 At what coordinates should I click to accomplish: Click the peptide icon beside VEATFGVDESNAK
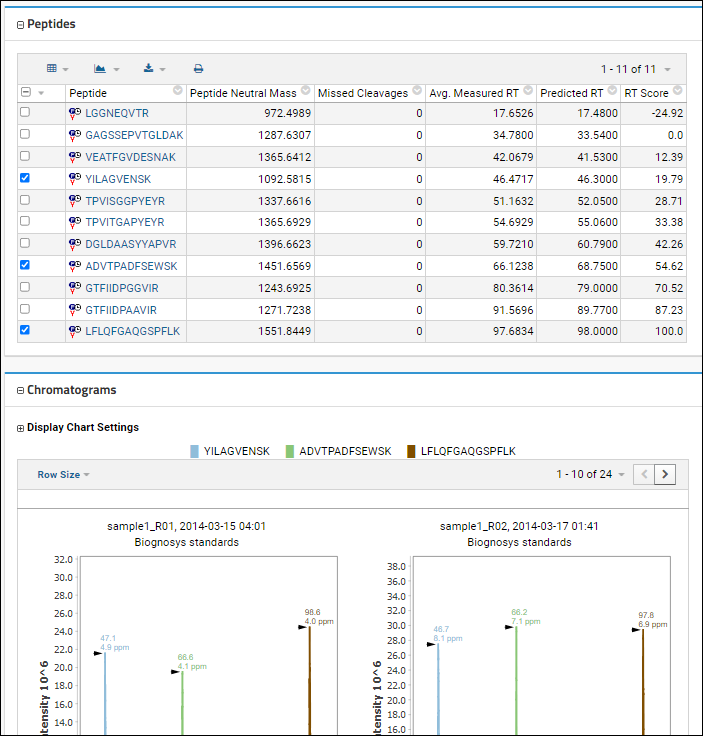(75, 157)
